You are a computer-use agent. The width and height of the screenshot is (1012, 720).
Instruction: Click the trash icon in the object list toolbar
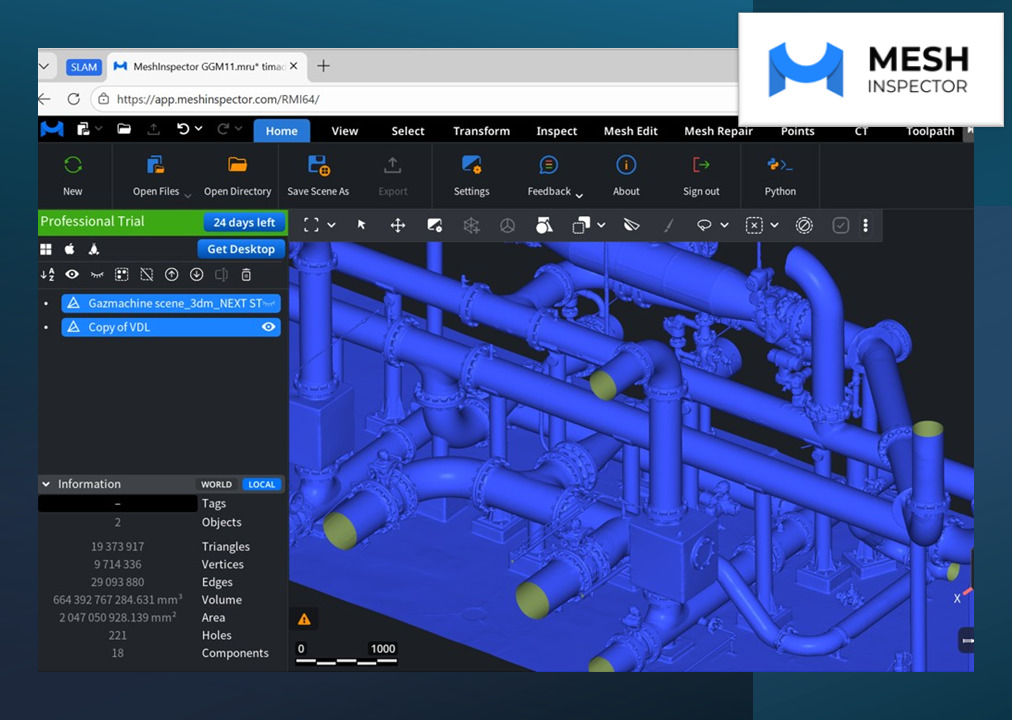pyautogui.click(x=246, y=274)
